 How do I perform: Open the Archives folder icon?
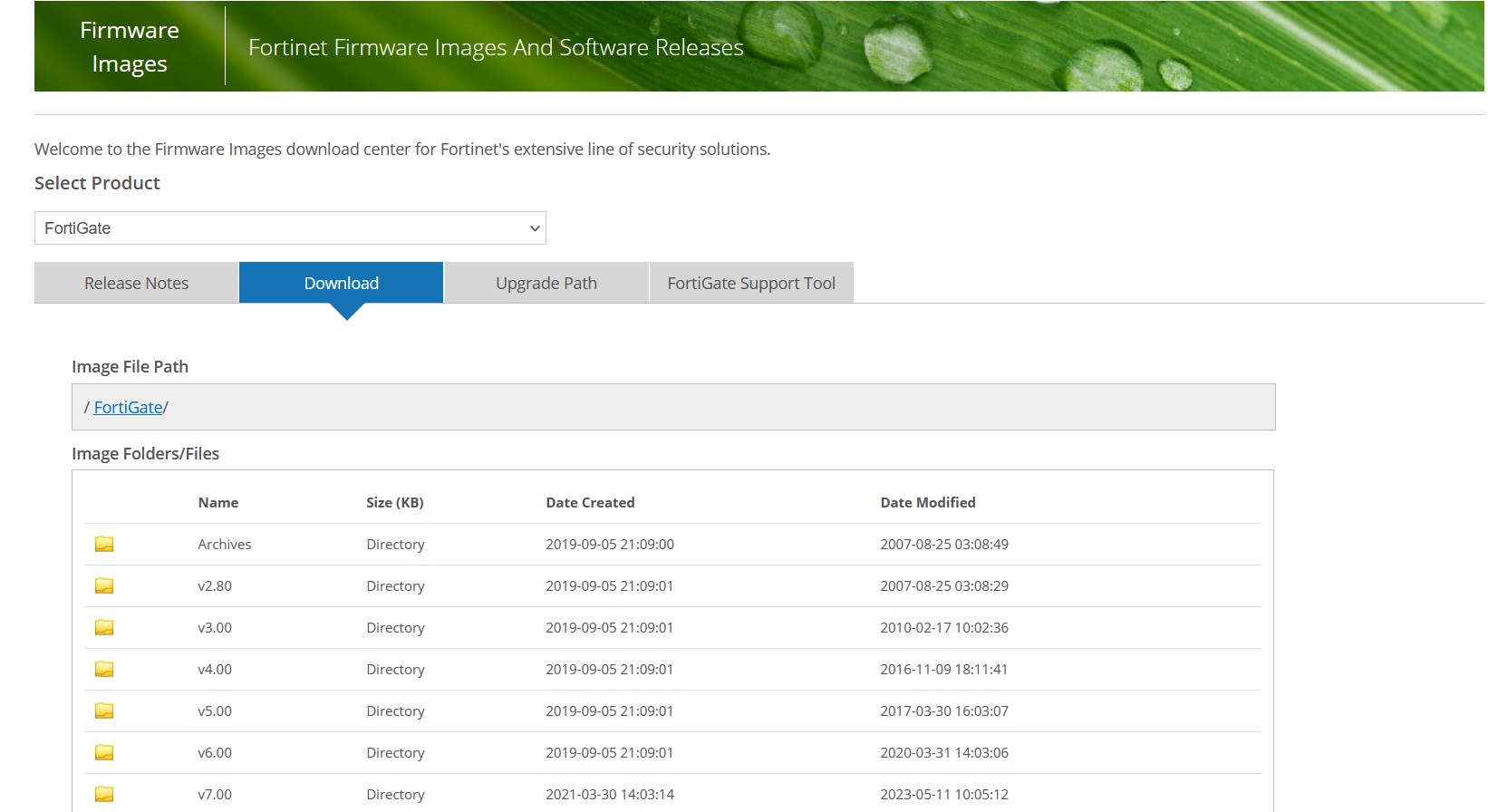tap(104, 544)
